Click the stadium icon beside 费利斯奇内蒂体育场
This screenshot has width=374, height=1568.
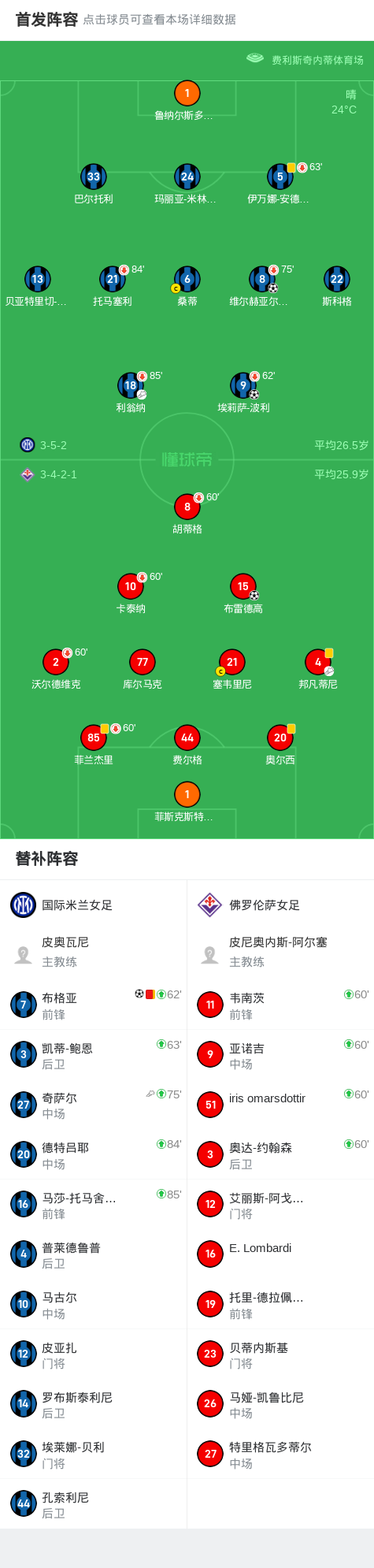[255, 58]
